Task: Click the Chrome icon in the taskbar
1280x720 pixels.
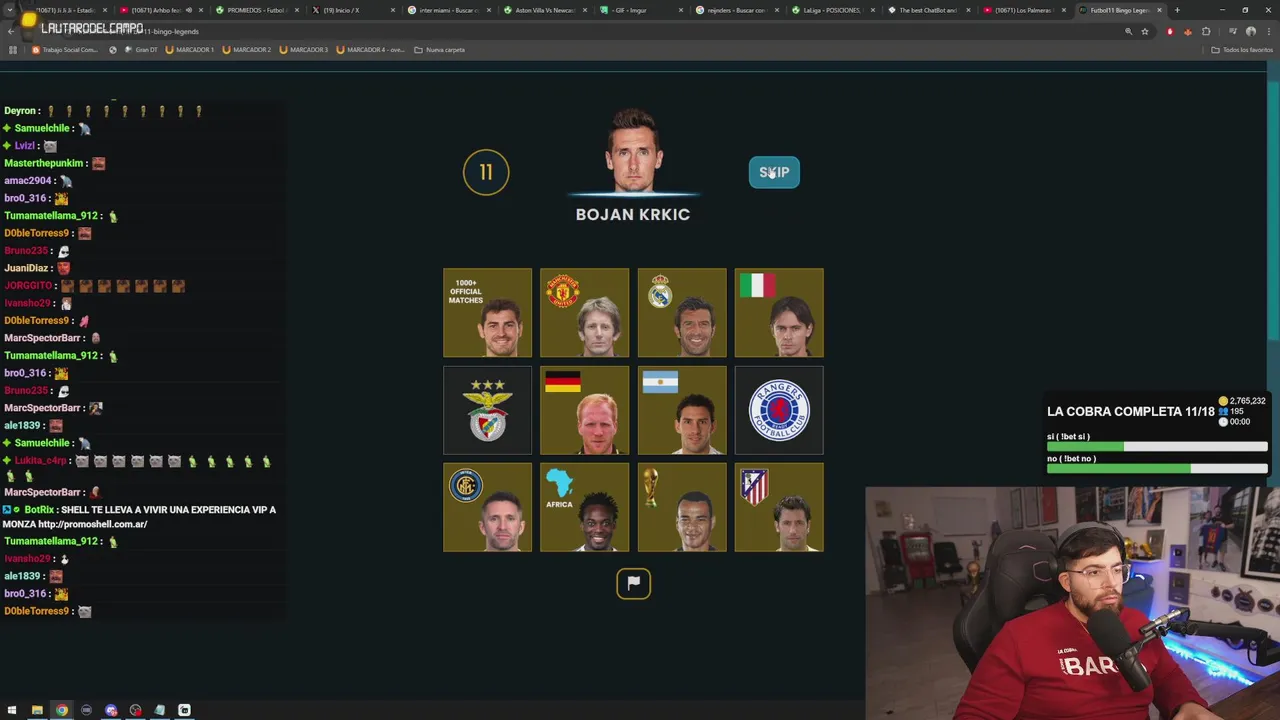Action: coord(62,710)
